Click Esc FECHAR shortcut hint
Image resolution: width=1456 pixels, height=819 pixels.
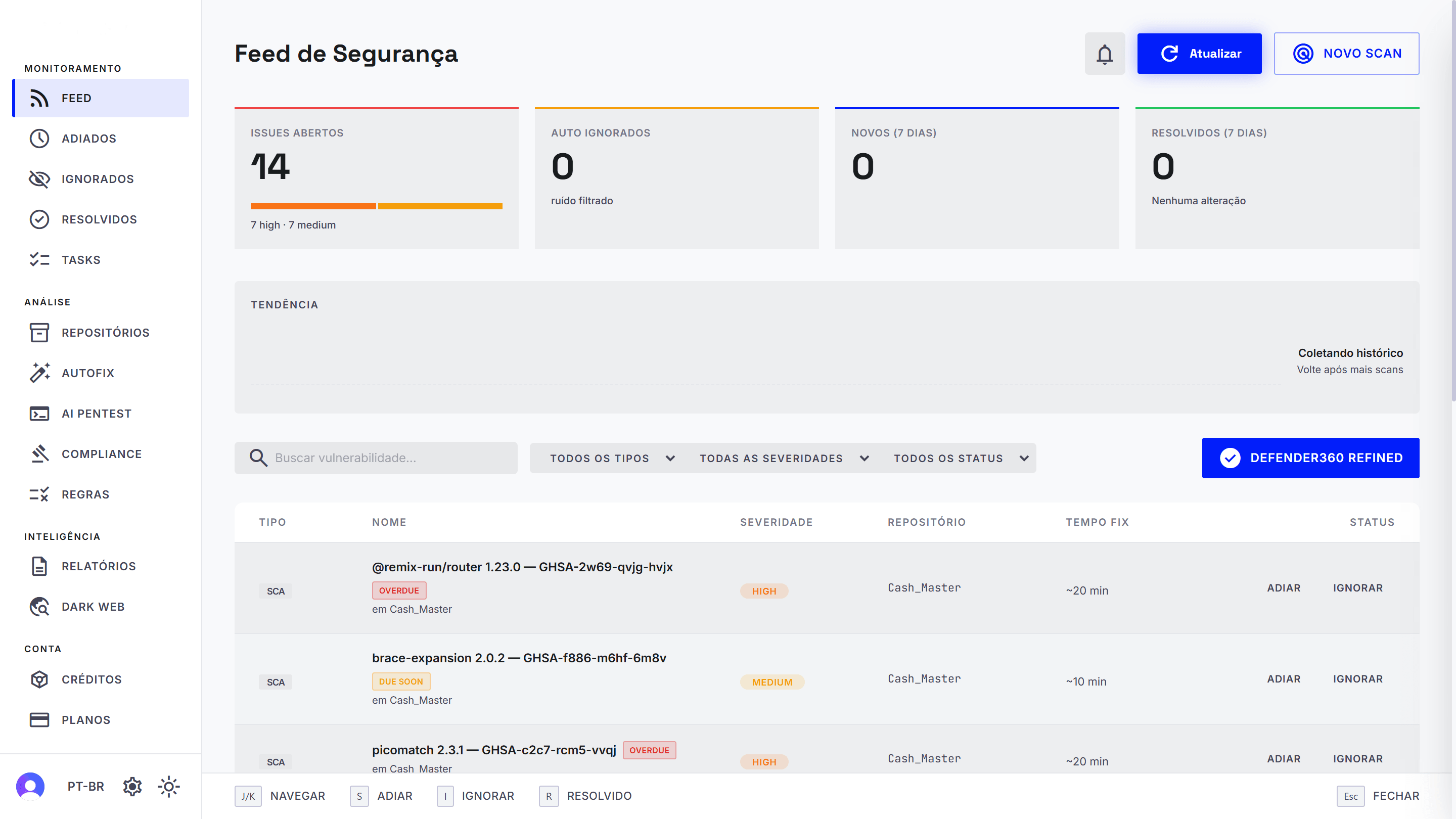[x=1378, y=796]
